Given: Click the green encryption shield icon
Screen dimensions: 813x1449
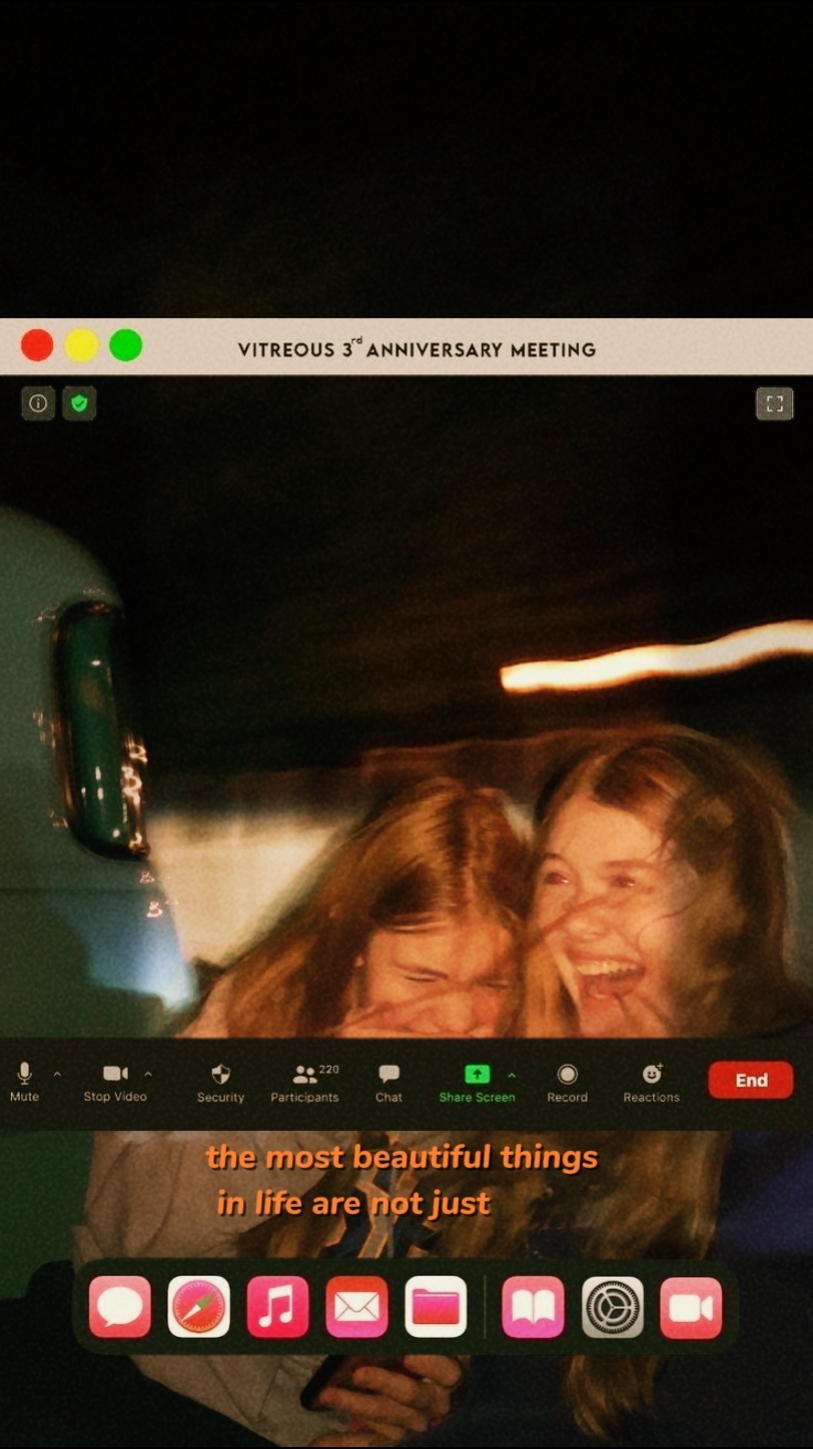Looking at the screenshot, I should [x=79, y=403].
